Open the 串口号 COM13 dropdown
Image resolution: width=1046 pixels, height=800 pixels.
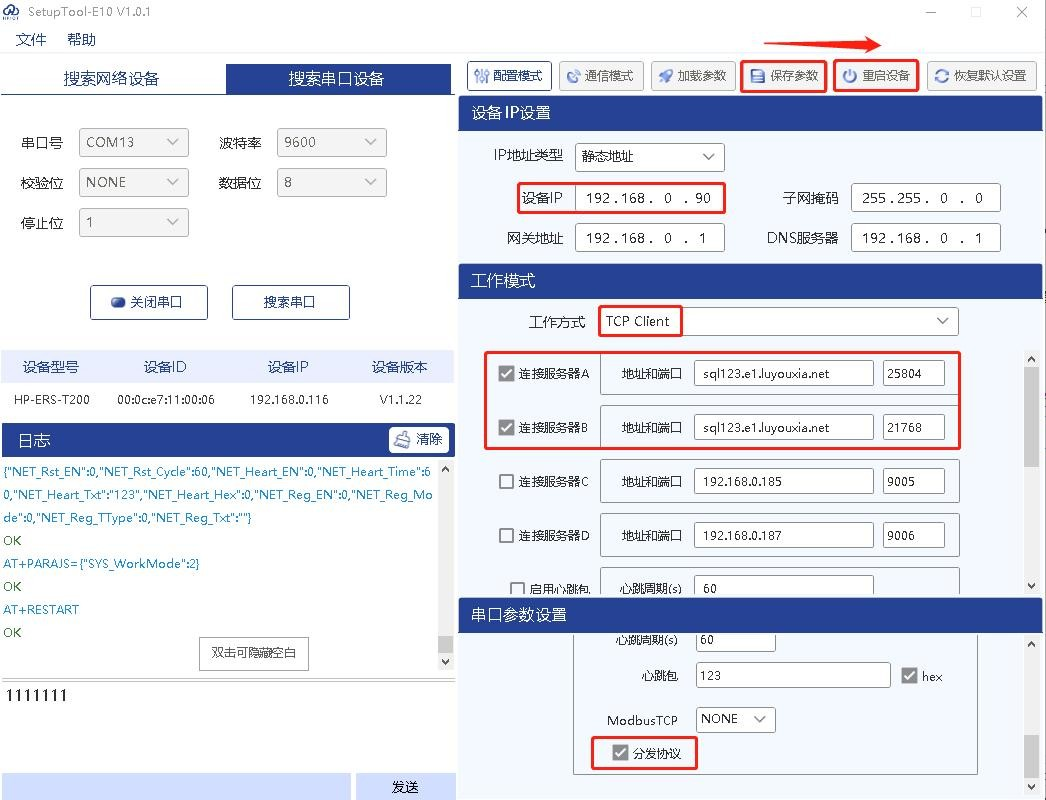pos(133,142)
